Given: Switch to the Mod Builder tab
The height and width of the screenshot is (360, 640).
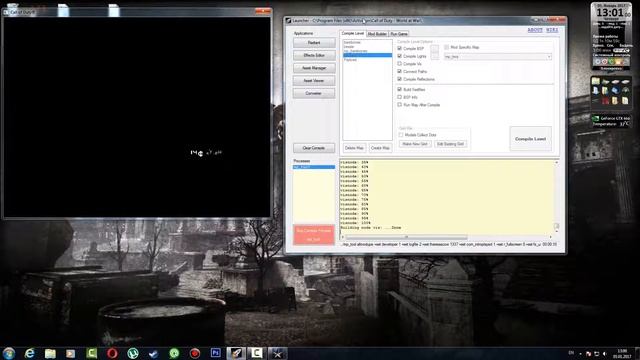Looking at the screenshot, I should (377, 34).
